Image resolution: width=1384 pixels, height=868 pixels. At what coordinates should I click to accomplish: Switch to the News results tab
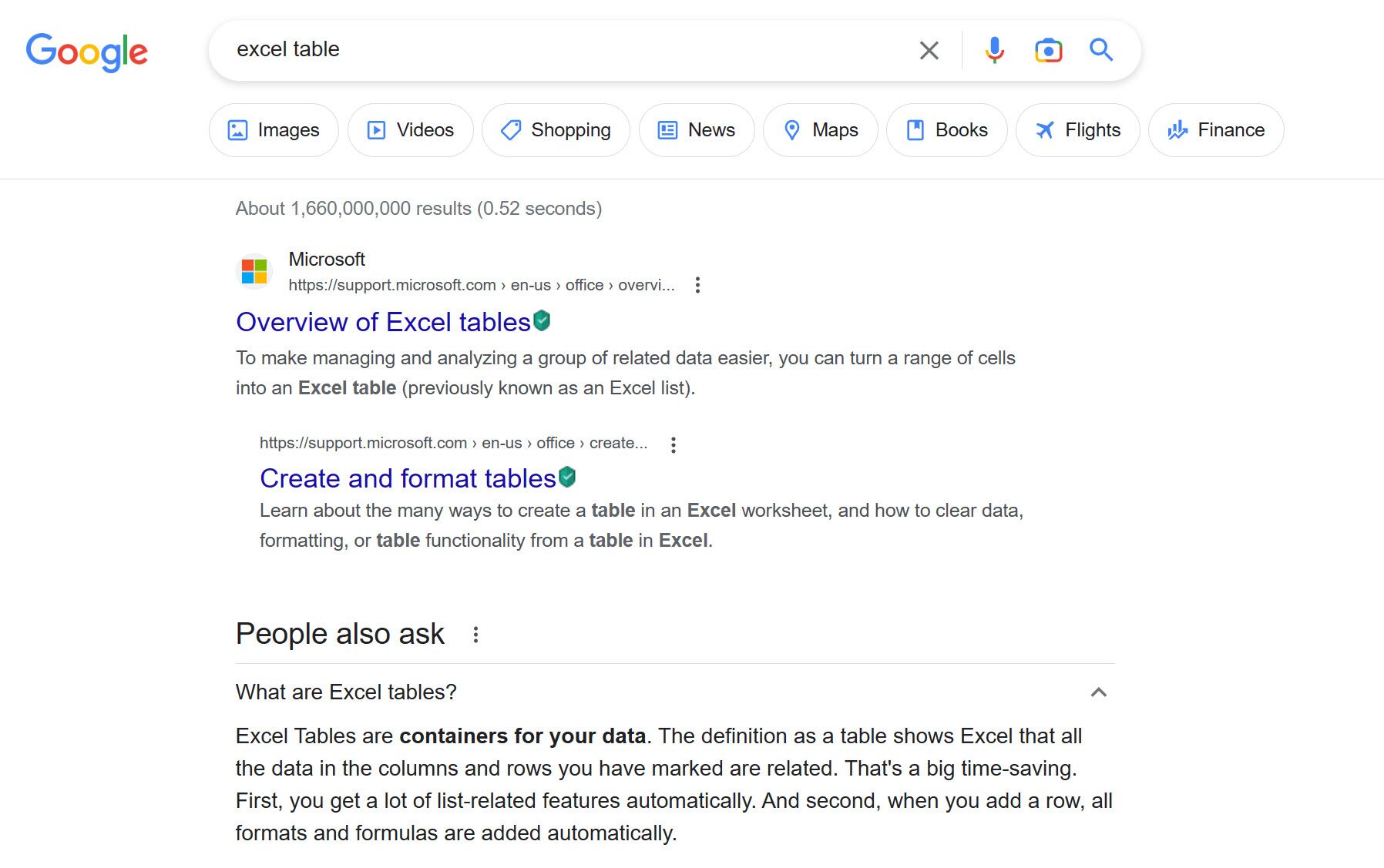pyautogui.click(x=696, y=130)
